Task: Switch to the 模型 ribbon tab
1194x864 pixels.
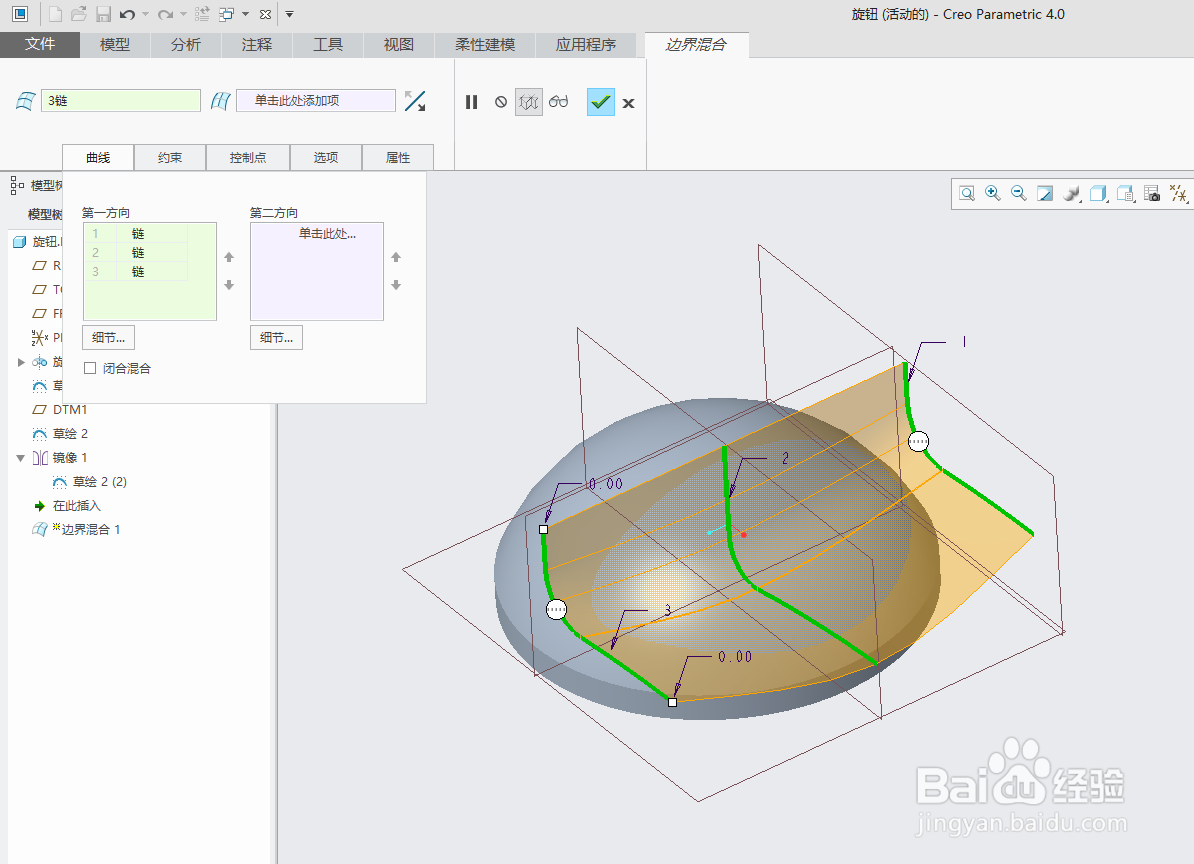Action: [x=115, y=44]
